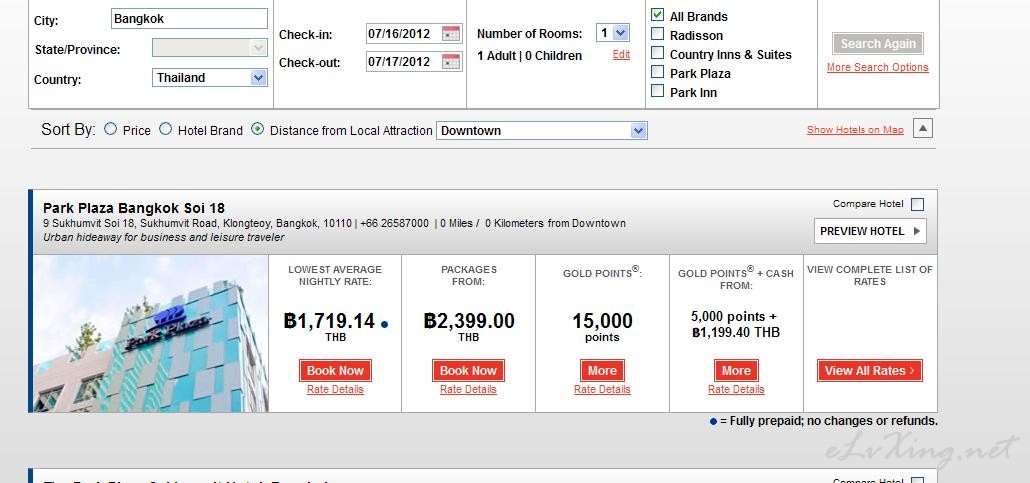Click 5,000 points + ฿1,199.40 THB text
Screen dimensions: 1030x483
pyautogui.click(x=736, y=325)
